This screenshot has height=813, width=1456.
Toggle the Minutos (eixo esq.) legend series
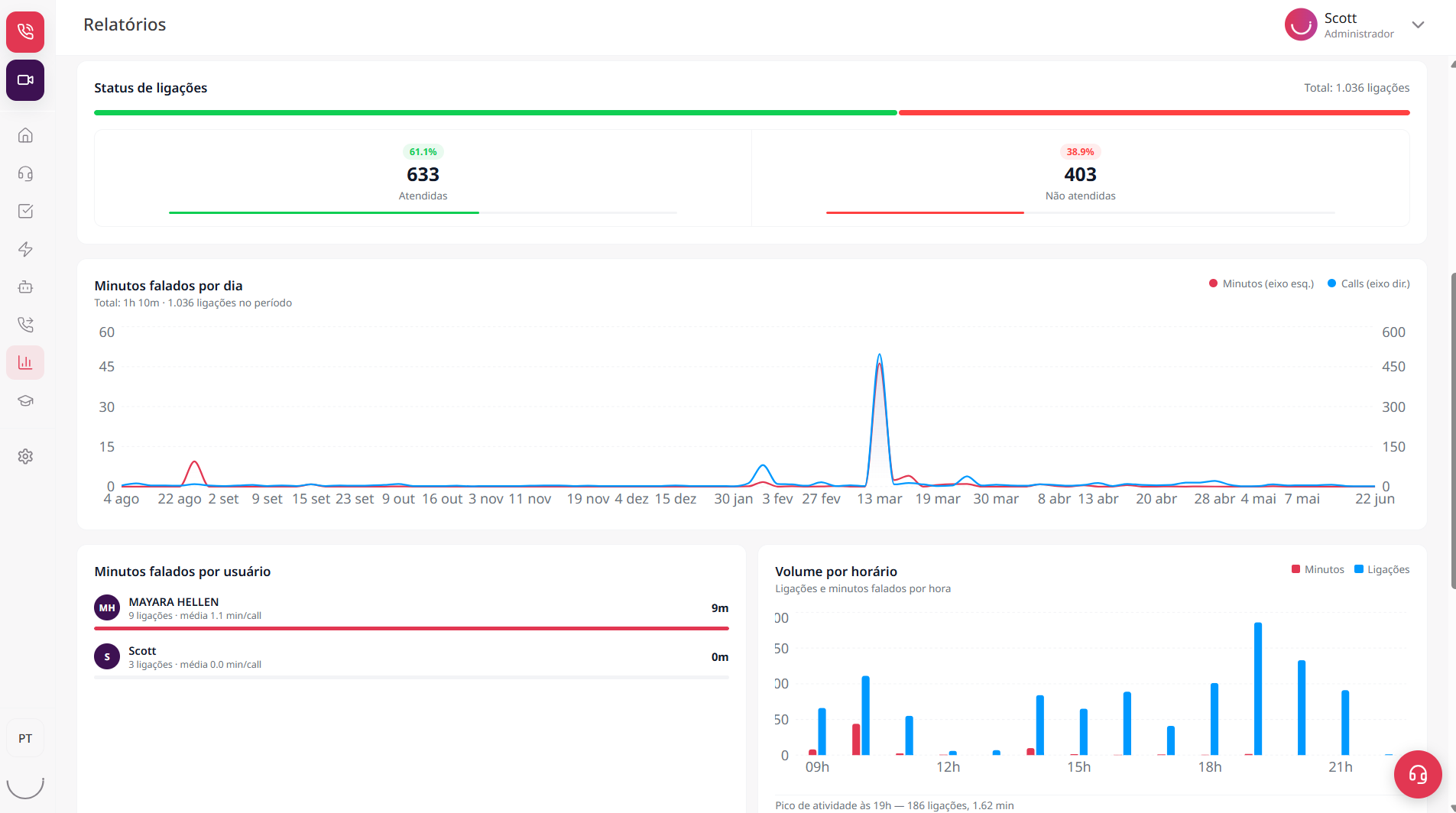1261,283
